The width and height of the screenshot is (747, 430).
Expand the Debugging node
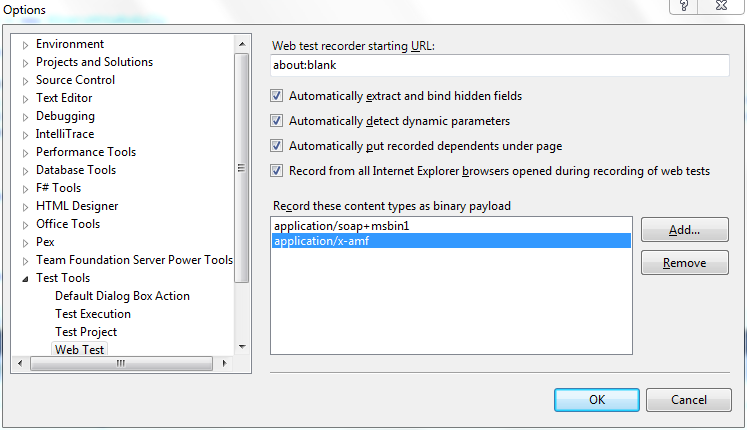(25, 117)
